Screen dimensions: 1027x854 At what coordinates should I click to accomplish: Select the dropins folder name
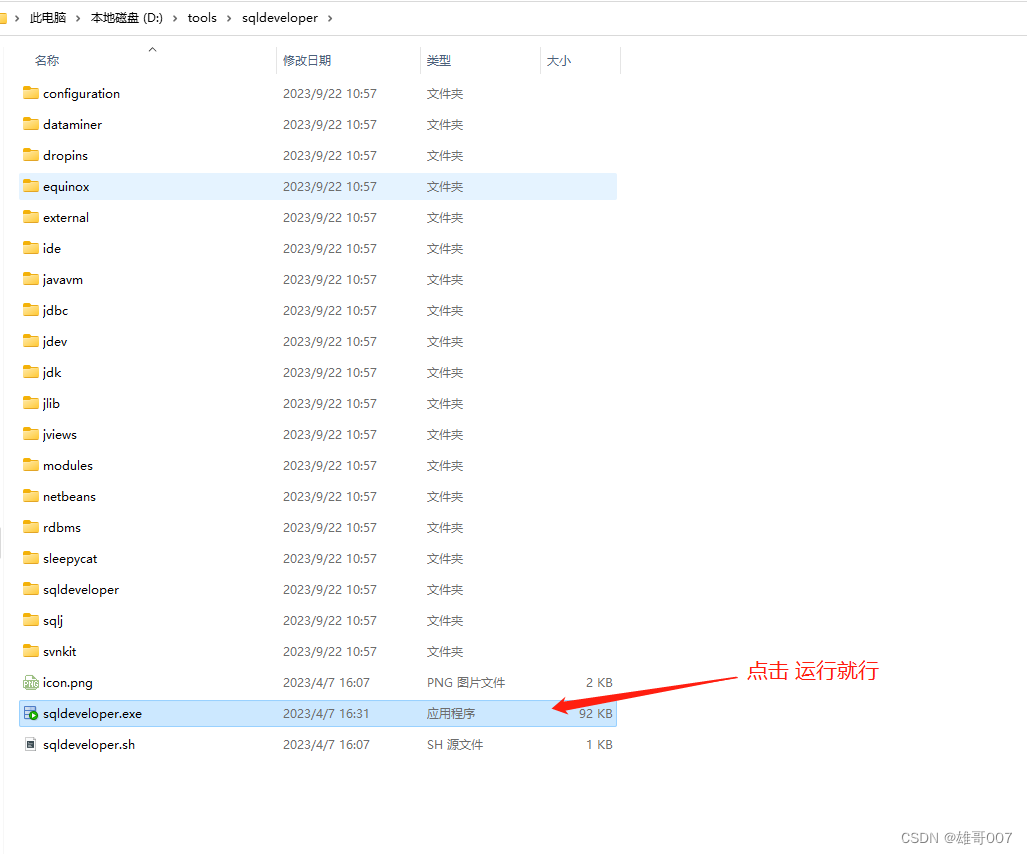tap(65, 156)
